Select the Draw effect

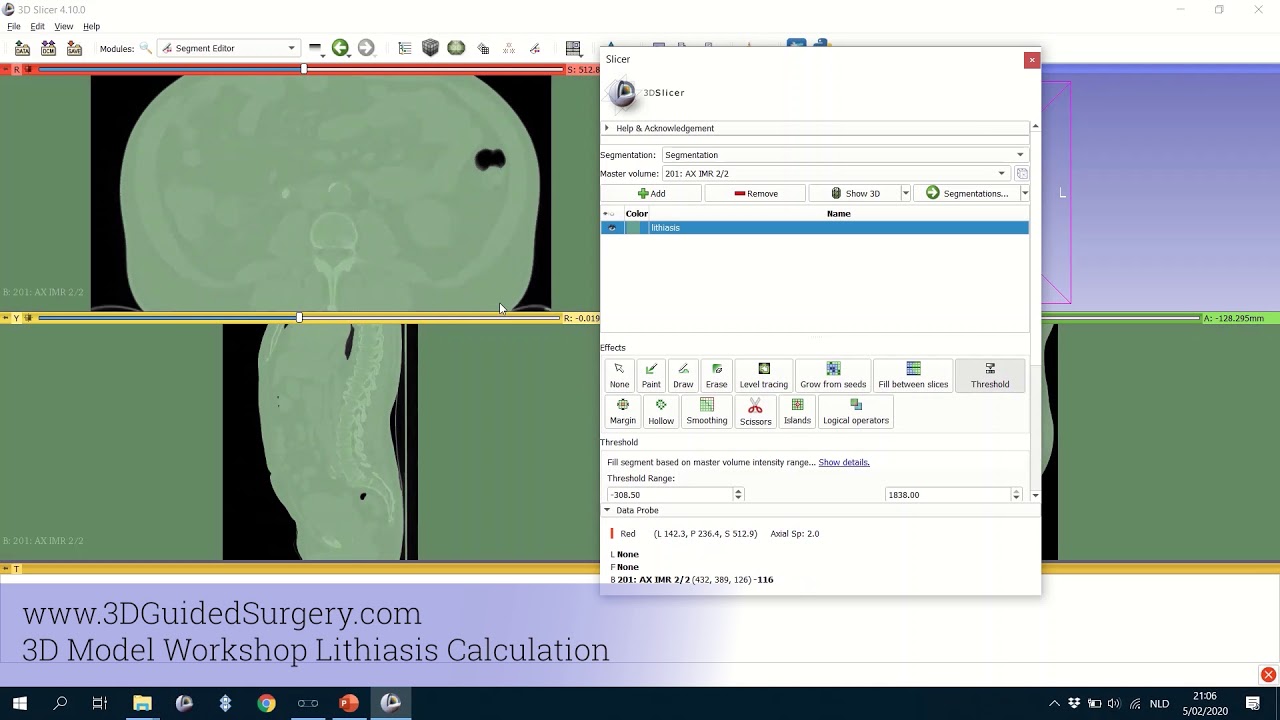pyautogui.click(x=683, y=376)
